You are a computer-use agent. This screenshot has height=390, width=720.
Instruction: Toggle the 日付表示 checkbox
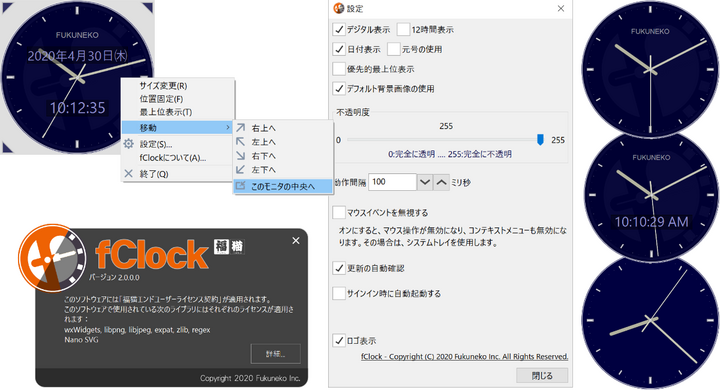339,49
